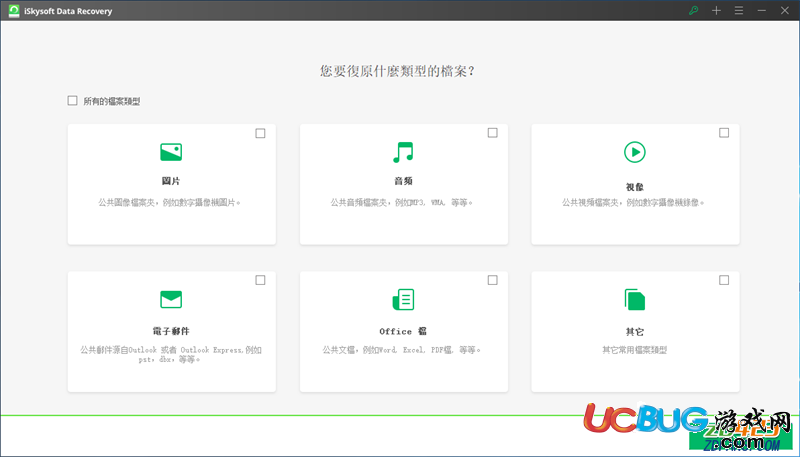
Task: Click the 其它常用檔案類型 description
Action: 635,350
